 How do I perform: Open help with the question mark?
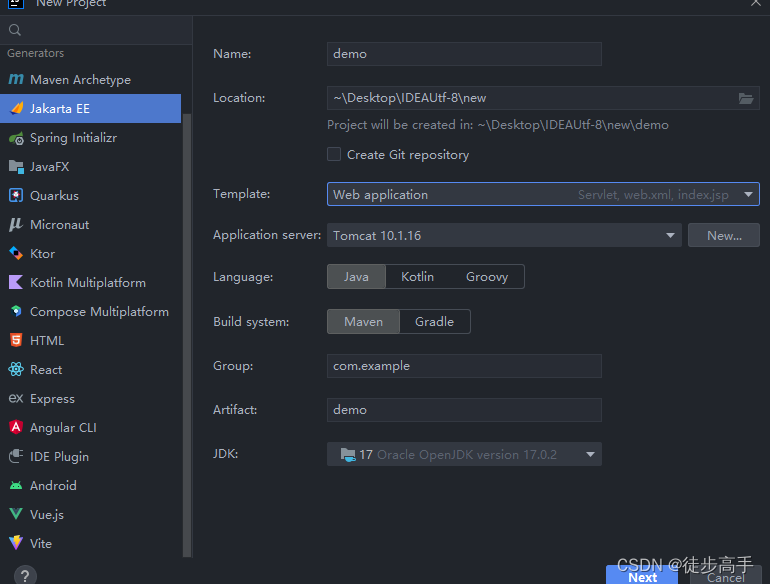(x=25, y=575)
